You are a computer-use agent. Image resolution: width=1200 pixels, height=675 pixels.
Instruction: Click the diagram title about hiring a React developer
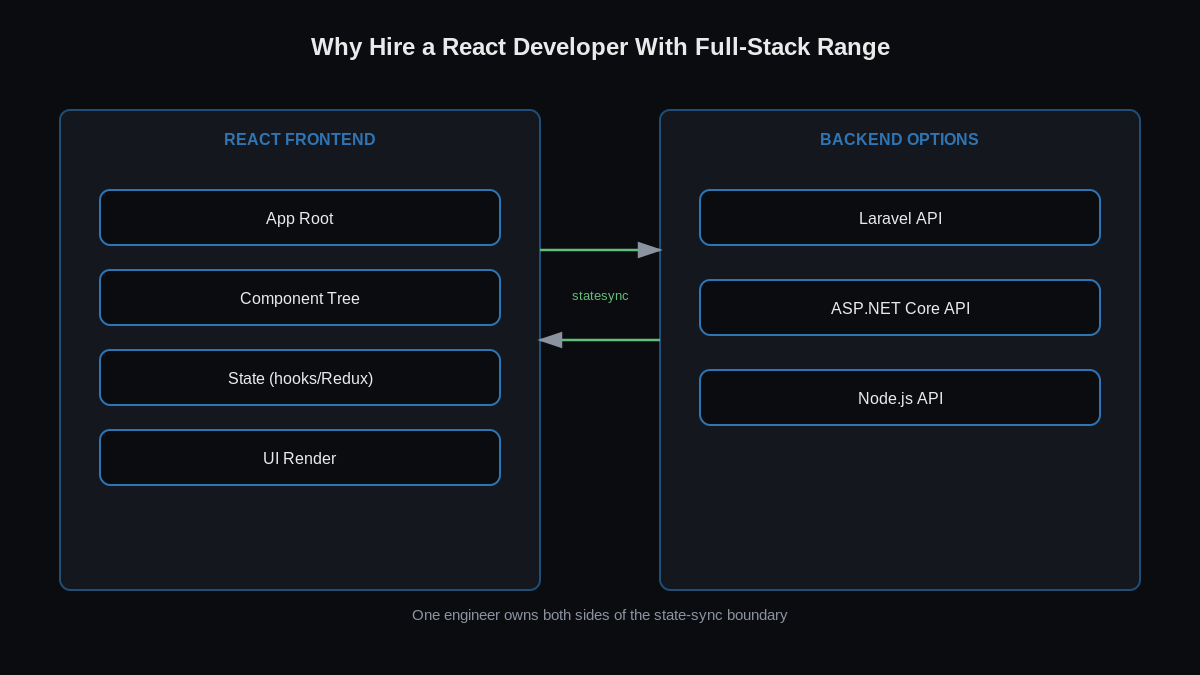600,47
